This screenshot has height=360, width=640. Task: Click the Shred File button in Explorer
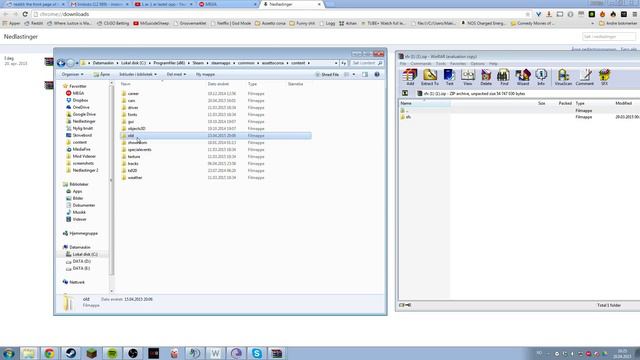coord(327,74)
